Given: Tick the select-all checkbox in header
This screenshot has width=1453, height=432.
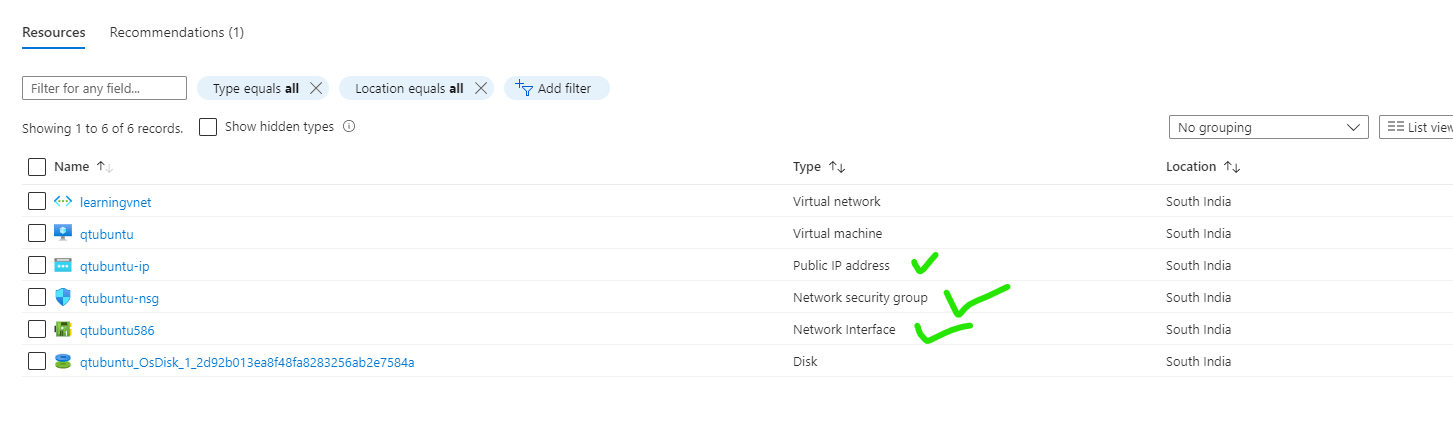Looking at the screenshot, I should pyautogui.click(x=37, y=167).
